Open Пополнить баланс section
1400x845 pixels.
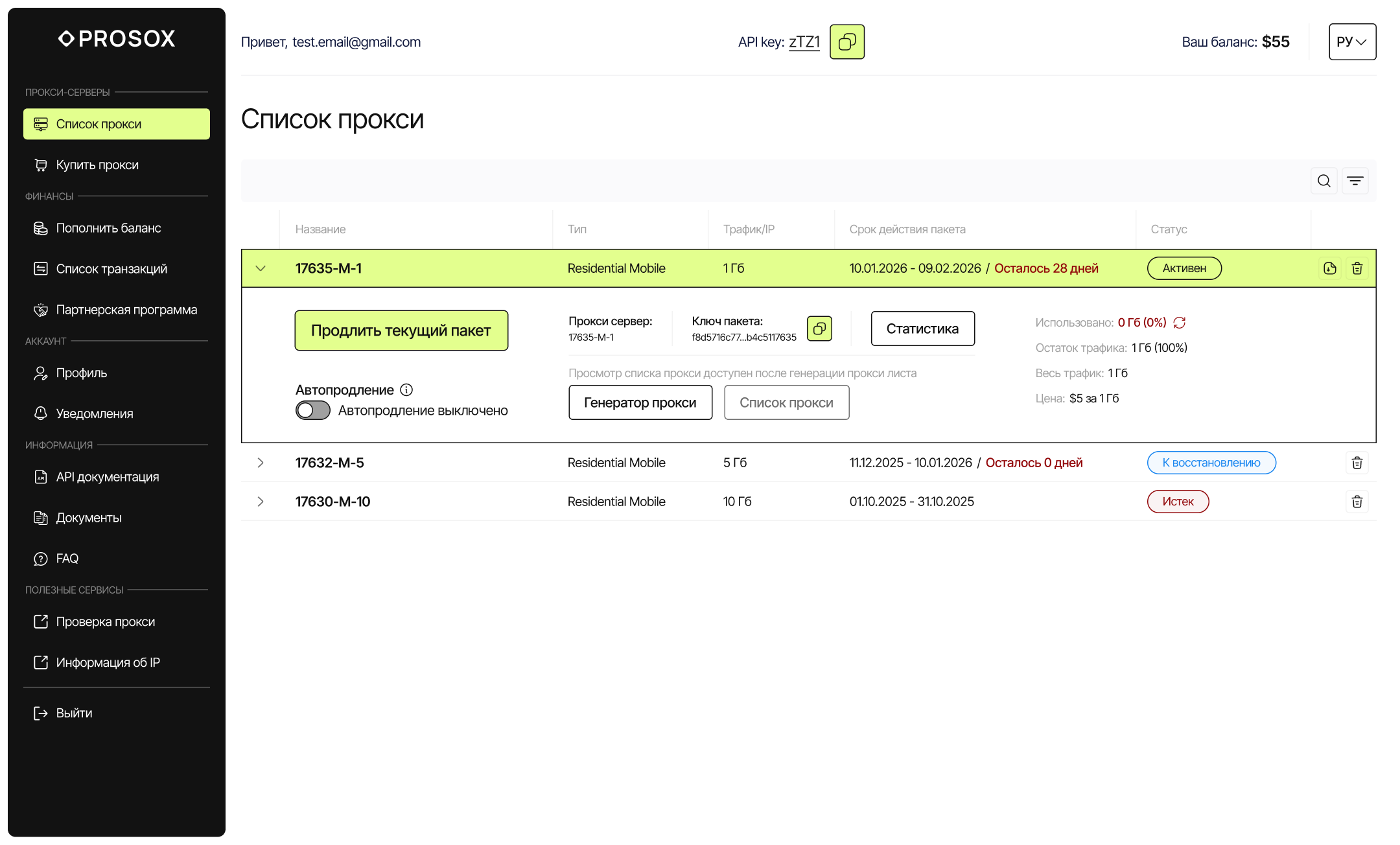coord(108,228)
